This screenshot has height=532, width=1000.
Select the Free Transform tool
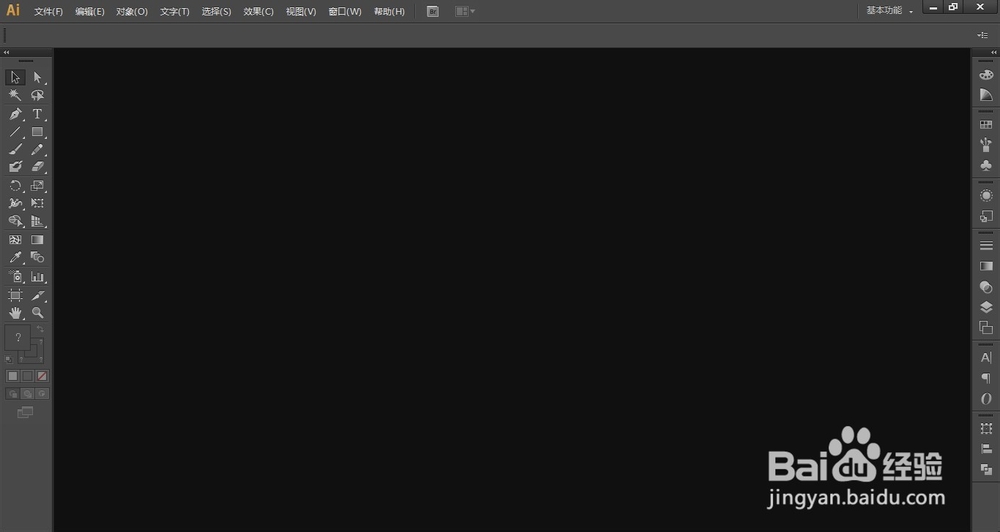tap(38, 203)
